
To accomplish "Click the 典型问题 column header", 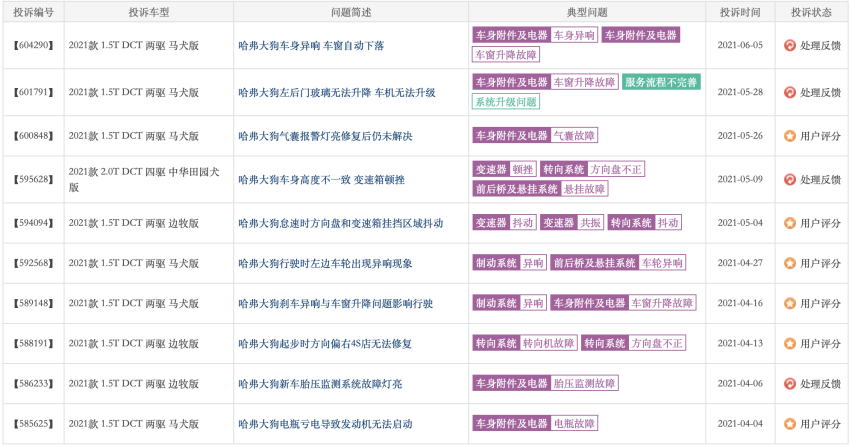I will (587, 12).
